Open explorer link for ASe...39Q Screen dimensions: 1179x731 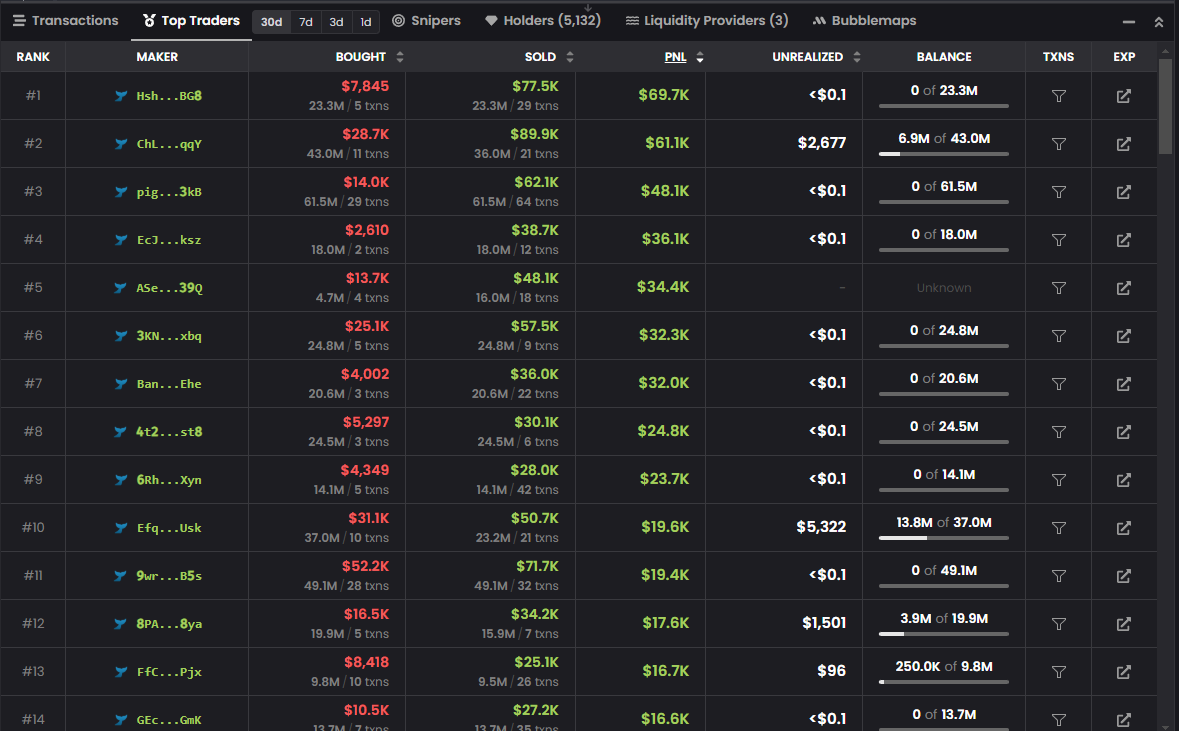click(1123, 288)
